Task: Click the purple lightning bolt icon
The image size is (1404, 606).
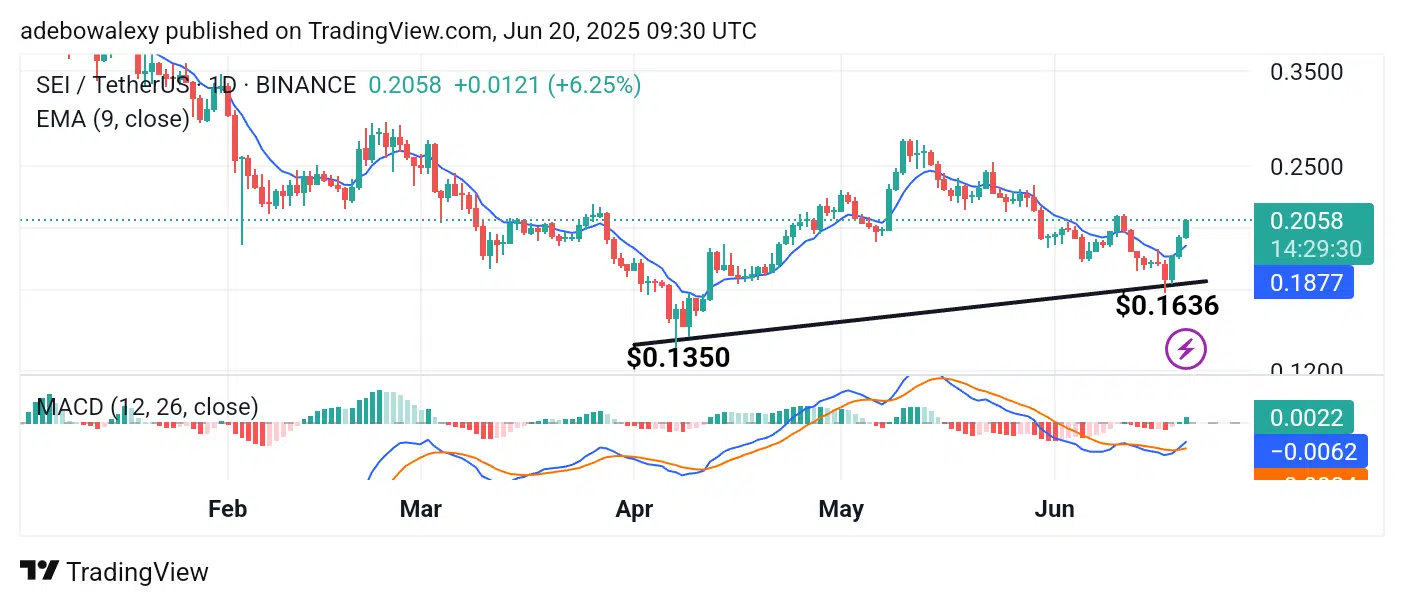Action: (1187, 350)
